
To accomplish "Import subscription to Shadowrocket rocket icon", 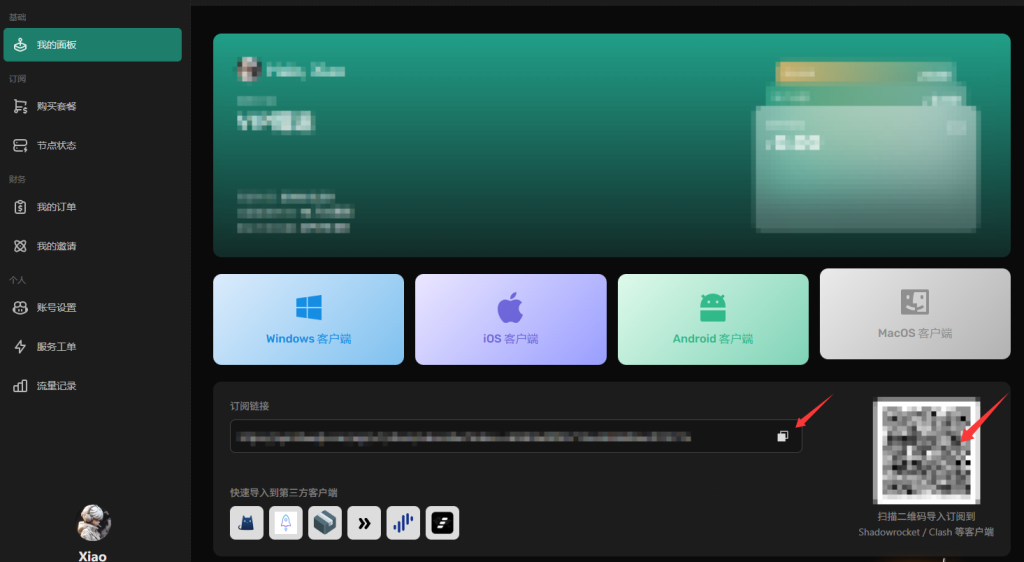I will point(286,523).
